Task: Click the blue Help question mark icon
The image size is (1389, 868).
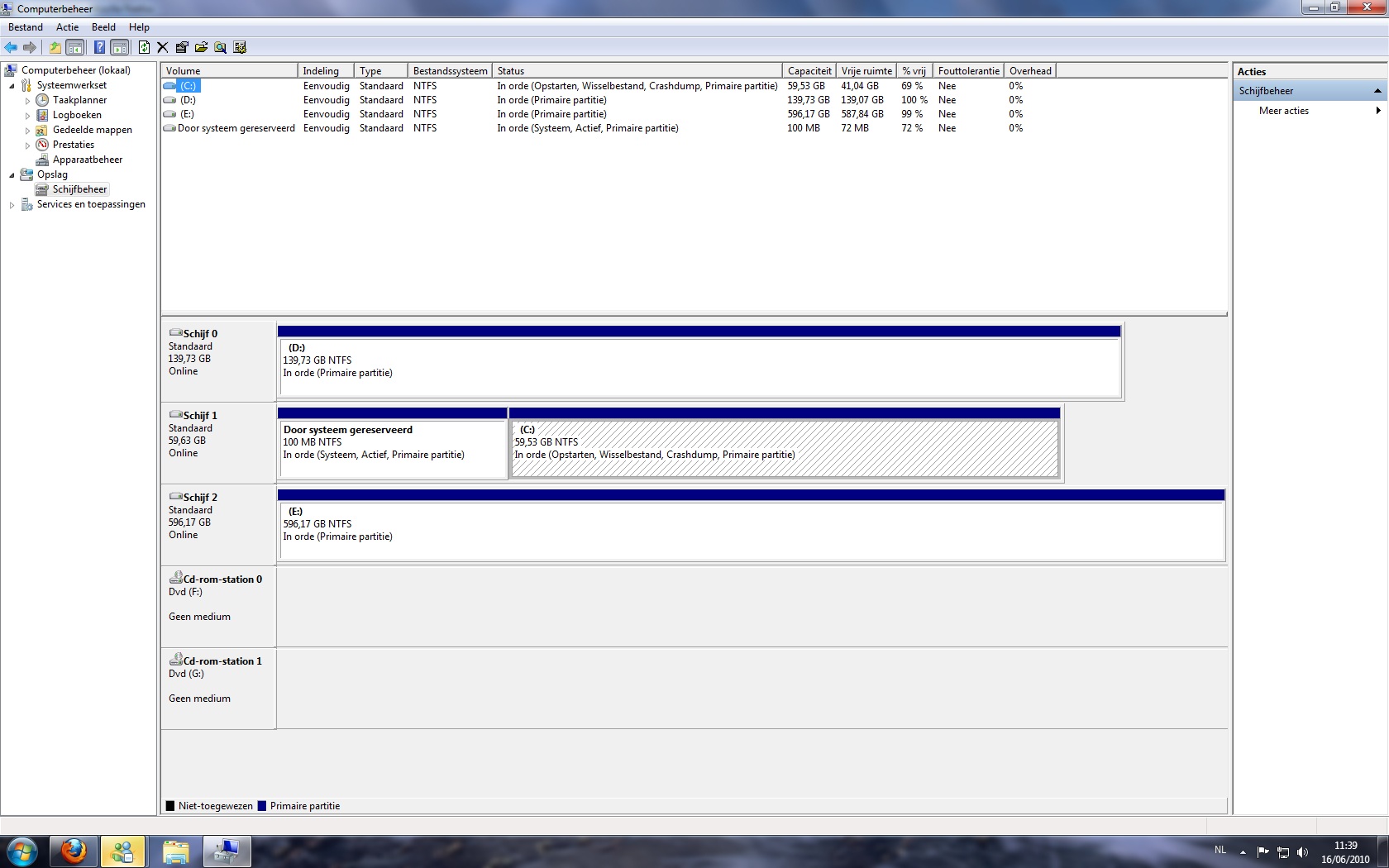Action: coord(99,47)
